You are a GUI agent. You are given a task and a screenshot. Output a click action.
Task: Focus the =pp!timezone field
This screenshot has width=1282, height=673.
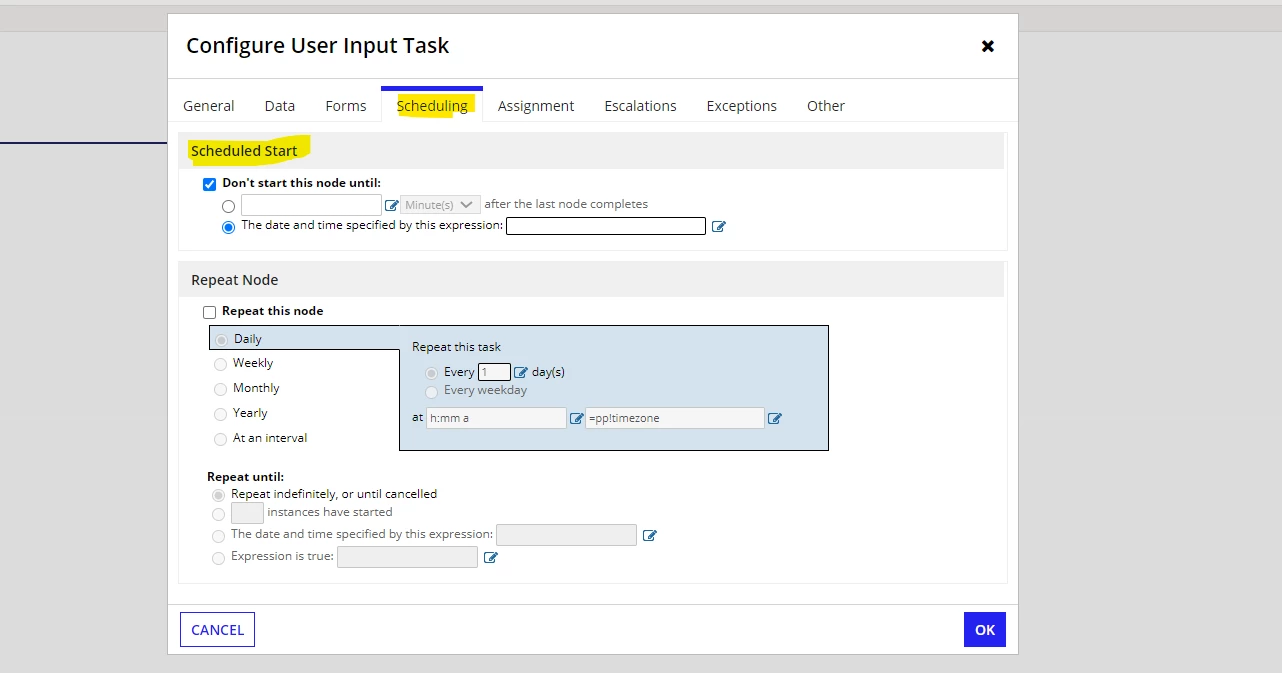point(675,418)
